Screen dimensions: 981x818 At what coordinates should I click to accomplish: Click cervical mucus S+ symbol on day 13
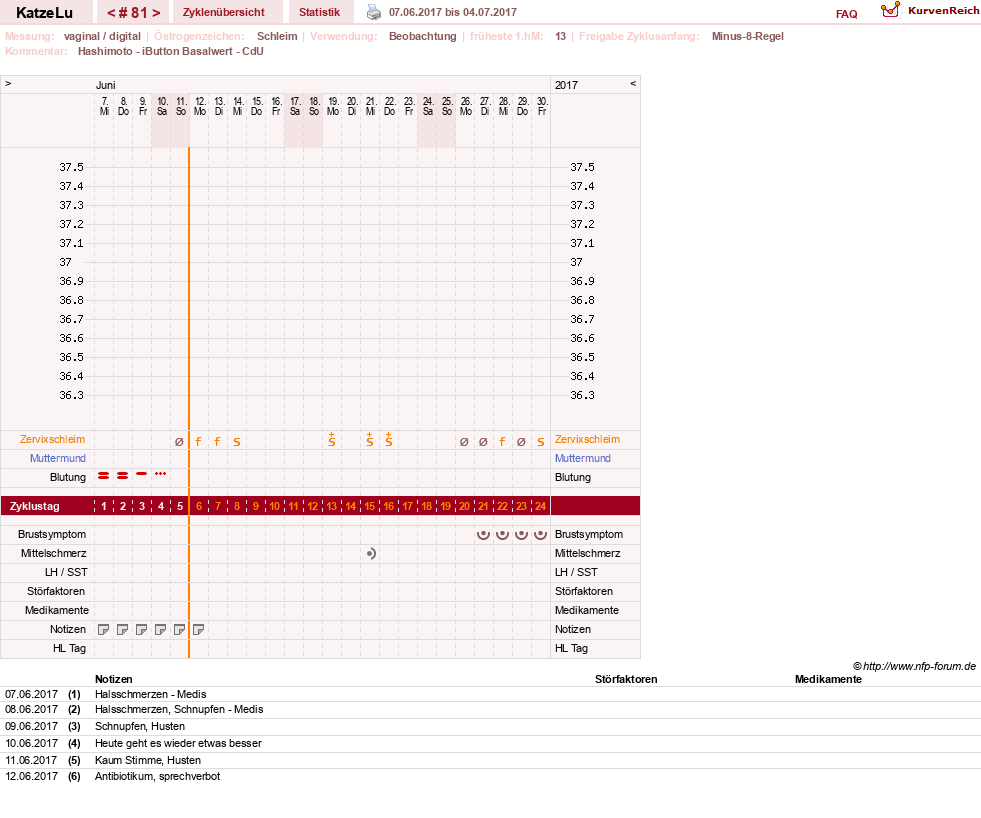pyautogui.click(x=332, y=439)
